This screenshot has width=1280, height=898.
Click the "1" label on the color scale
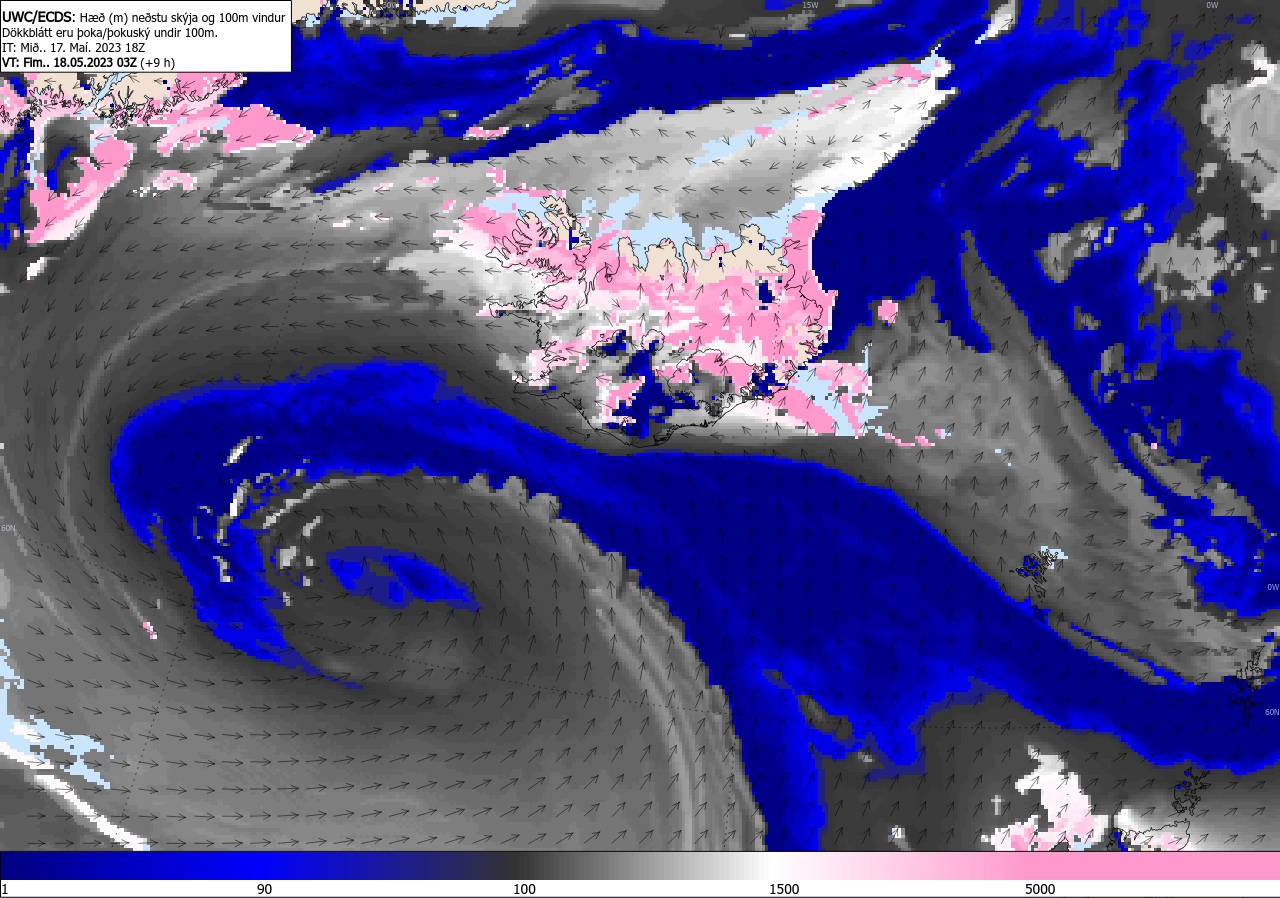5,889
